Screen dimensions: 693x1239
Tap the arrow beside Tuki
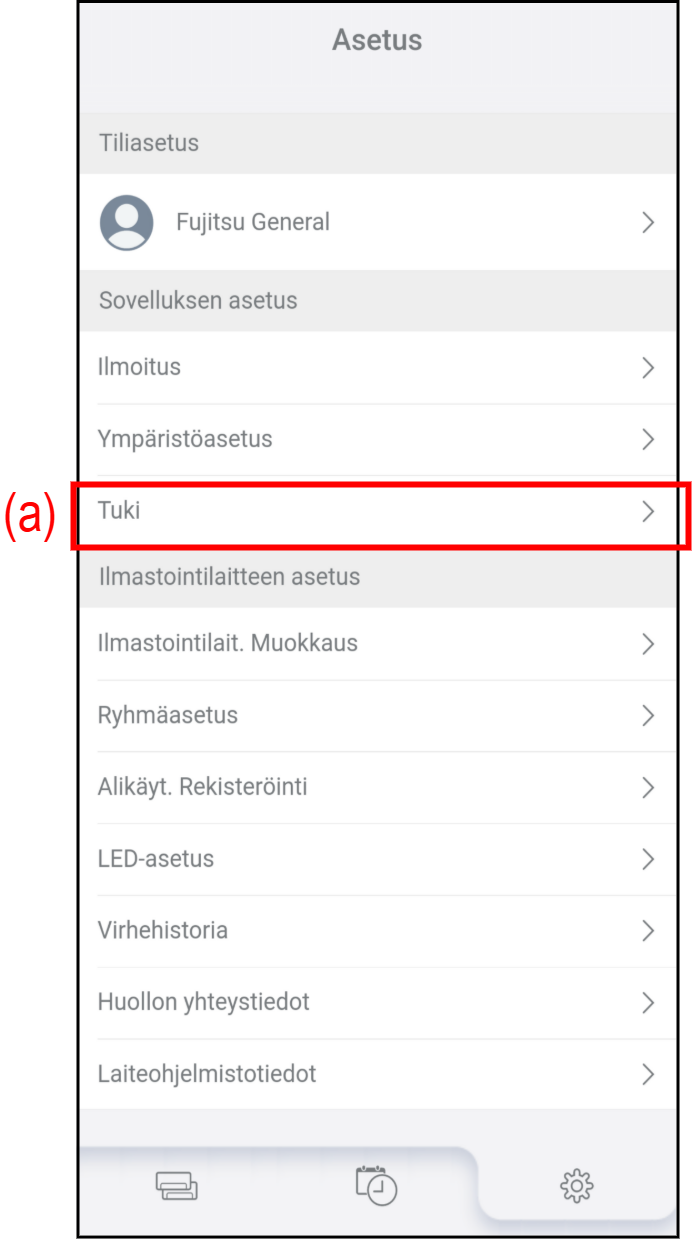(x=648, y=511)
